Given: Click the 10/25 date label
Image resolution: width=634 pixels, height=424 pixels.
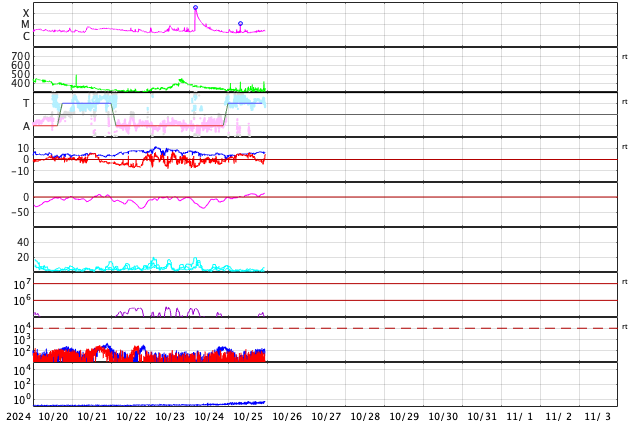Looking at the screenshot, I should [x=248, y=417].
